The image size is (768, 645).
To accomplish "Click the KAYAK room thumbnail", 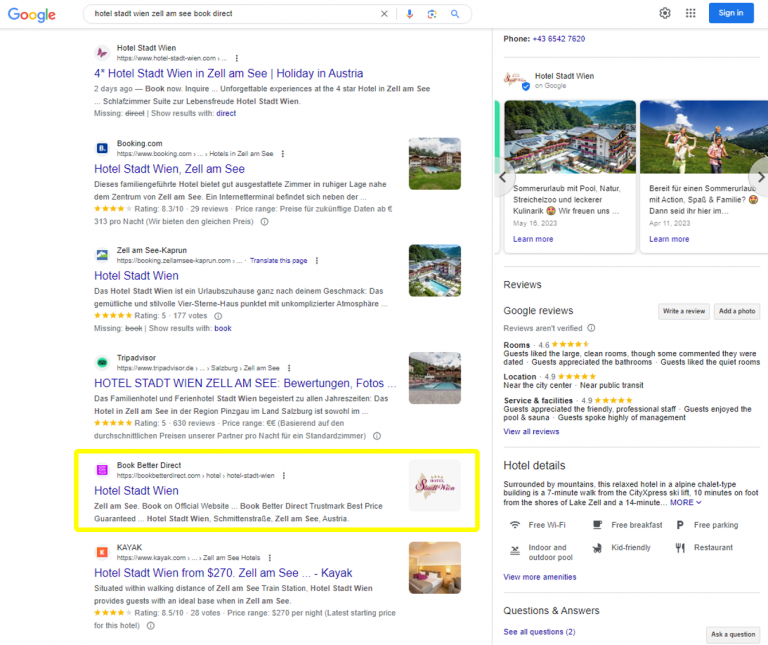I will click(x=434, y=568).
